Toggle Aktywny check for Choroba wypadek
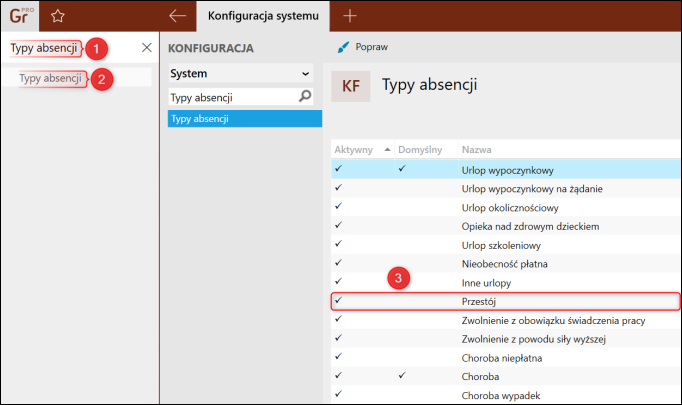The height and width of the screenshot is (405, 682). pos(339,394)
